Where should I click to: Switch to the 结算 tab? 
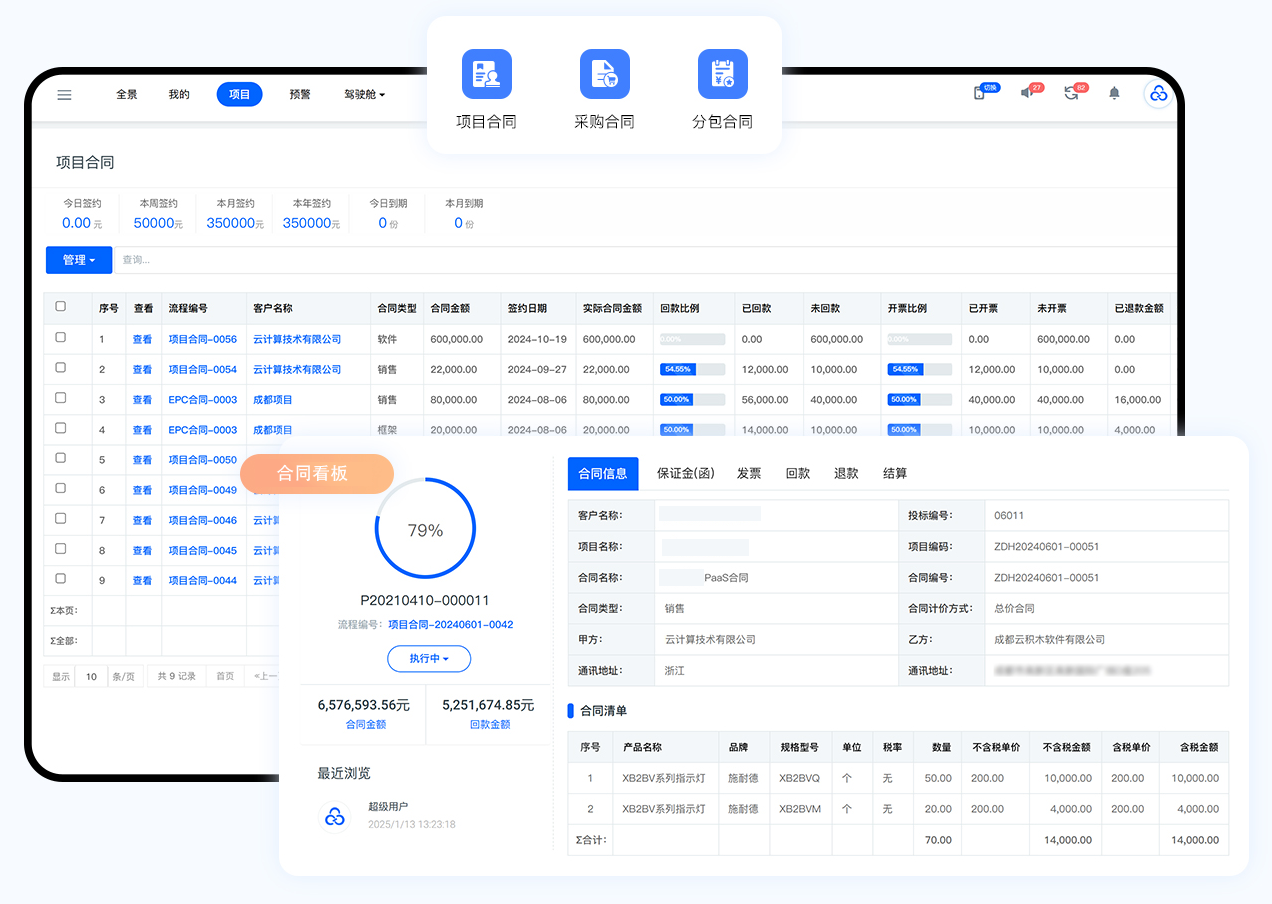click(x=895, y=474)
